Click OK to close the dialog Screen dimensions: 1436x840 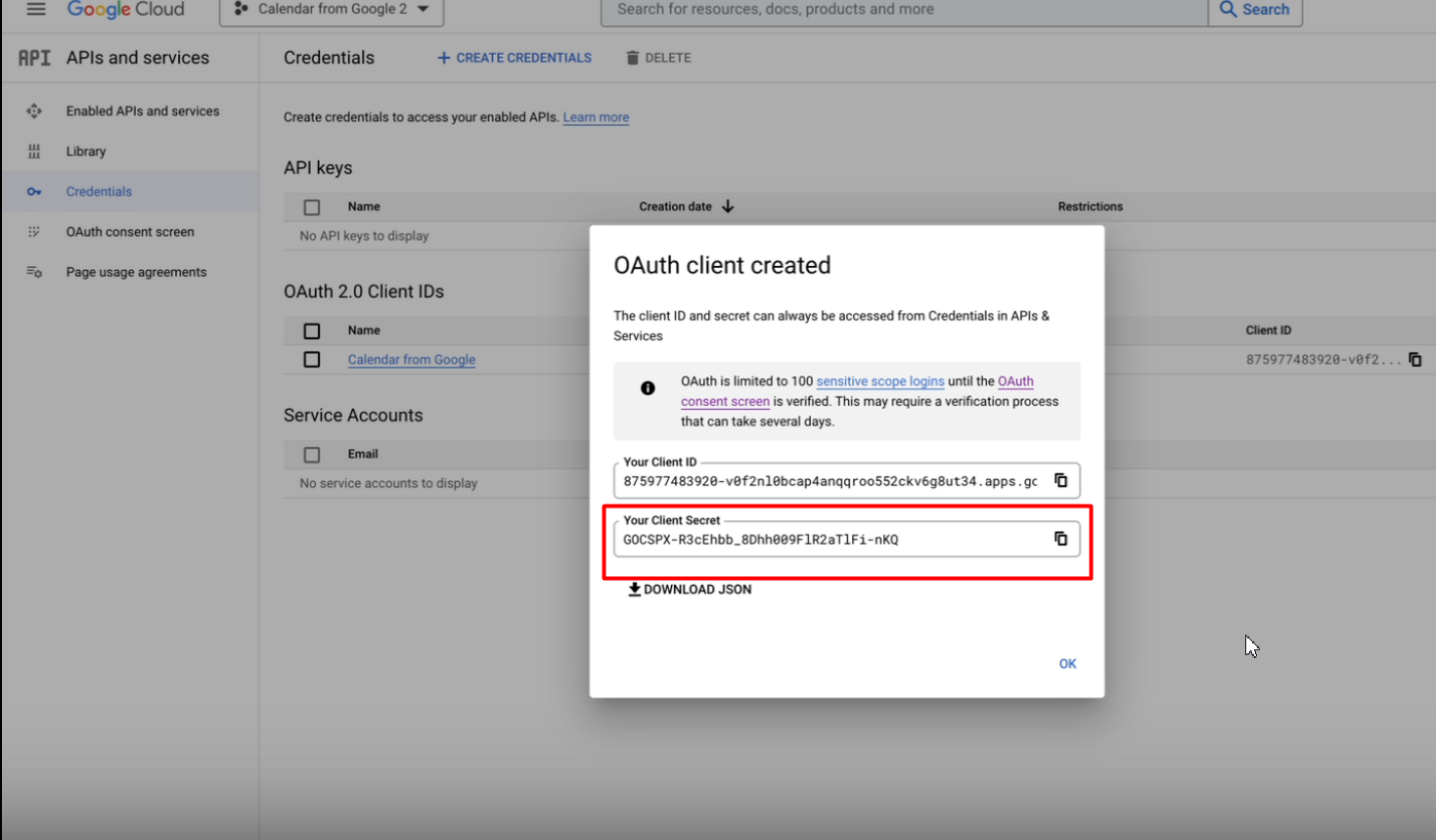(1067, 664)
